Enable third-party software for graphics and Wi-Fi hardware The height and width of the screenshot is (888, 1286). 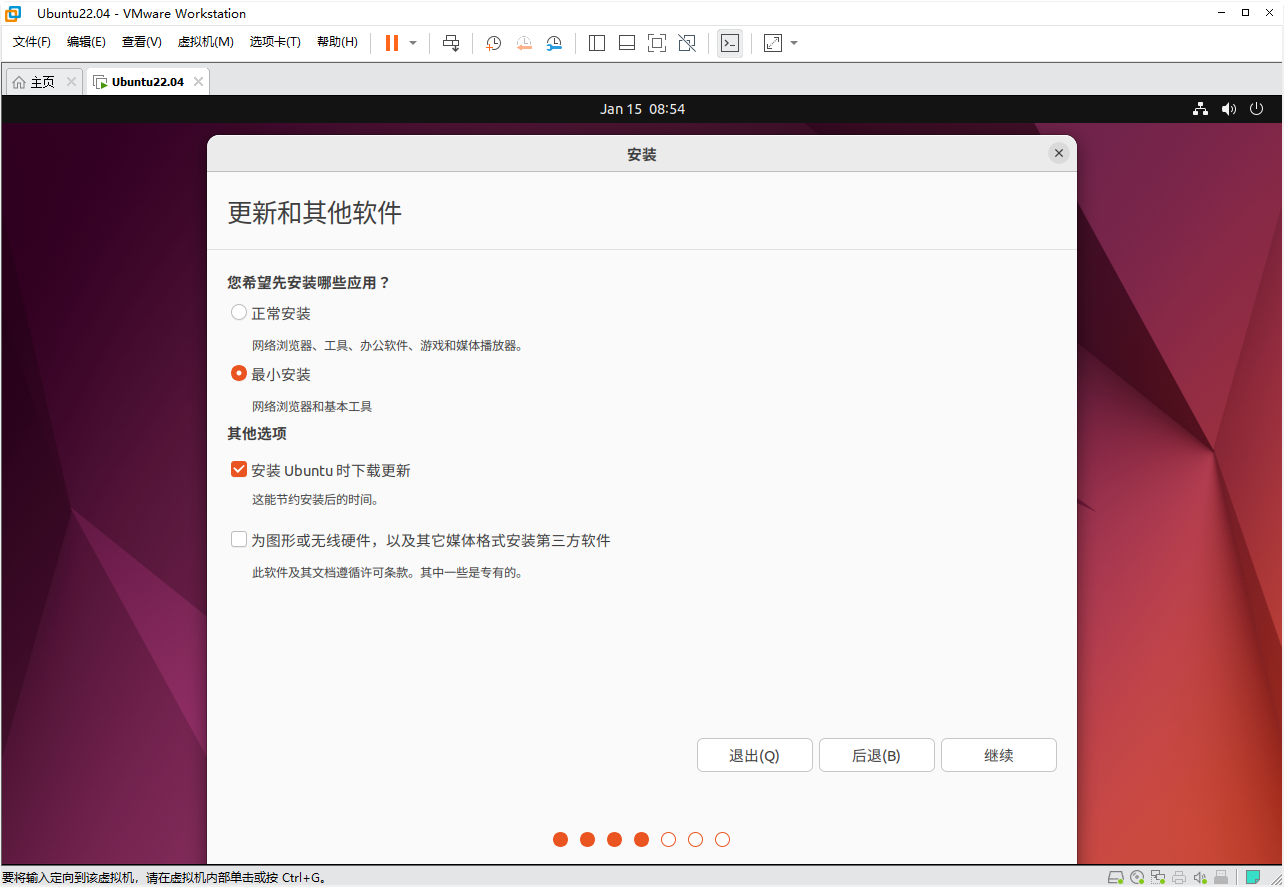(x=238, y=539)
